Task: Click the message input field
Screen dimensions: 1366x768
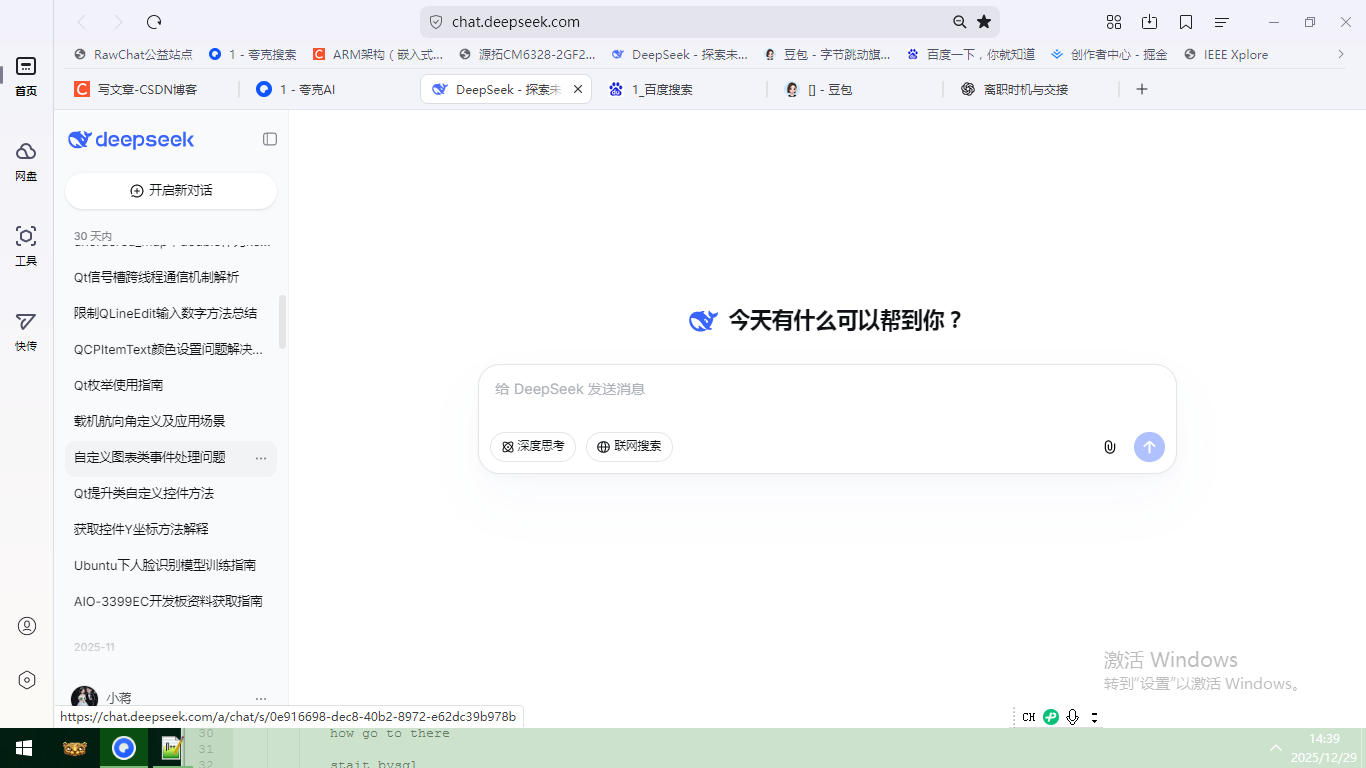Action: click(827, 390)
